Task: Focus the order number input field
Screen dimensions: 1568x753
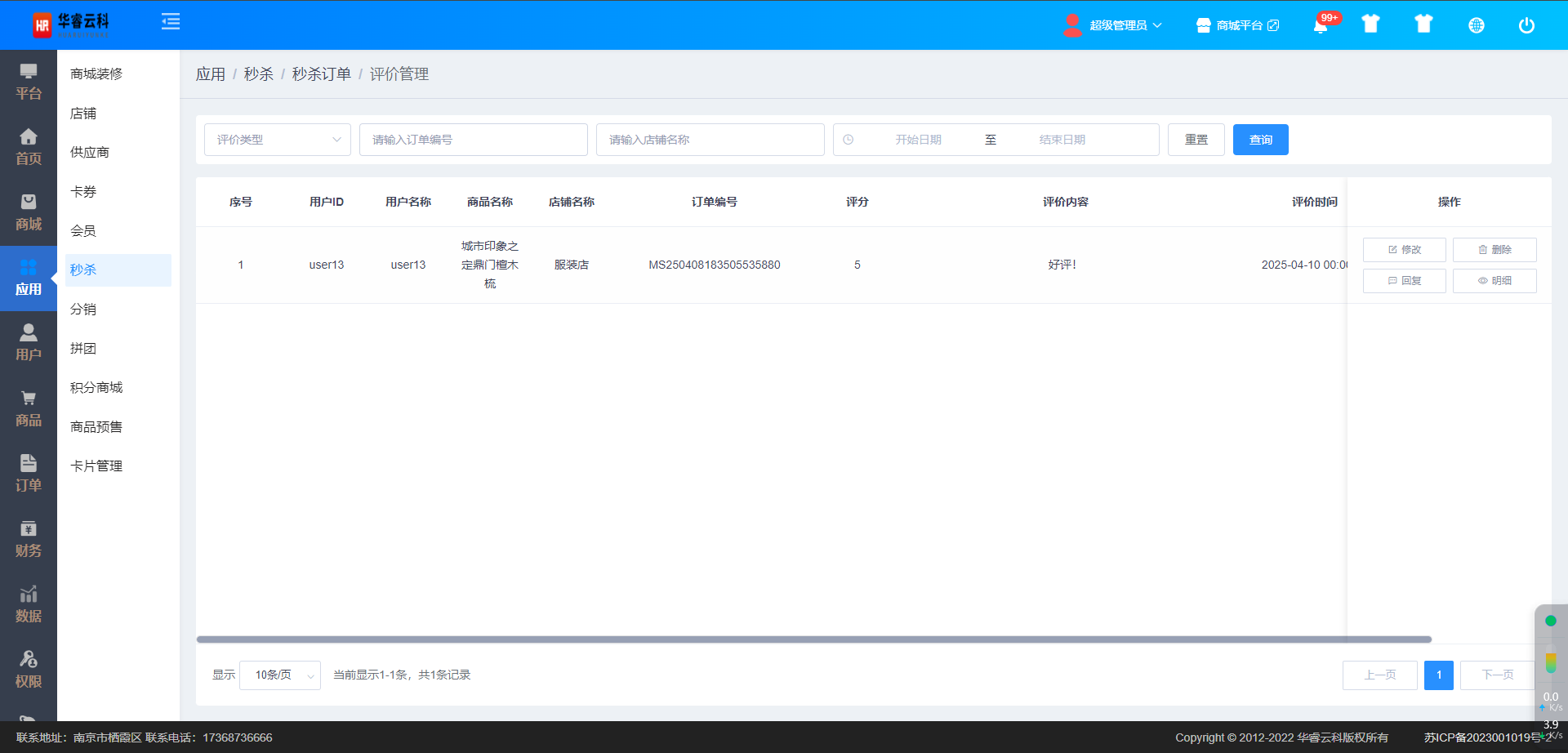Action: [473, 140]
